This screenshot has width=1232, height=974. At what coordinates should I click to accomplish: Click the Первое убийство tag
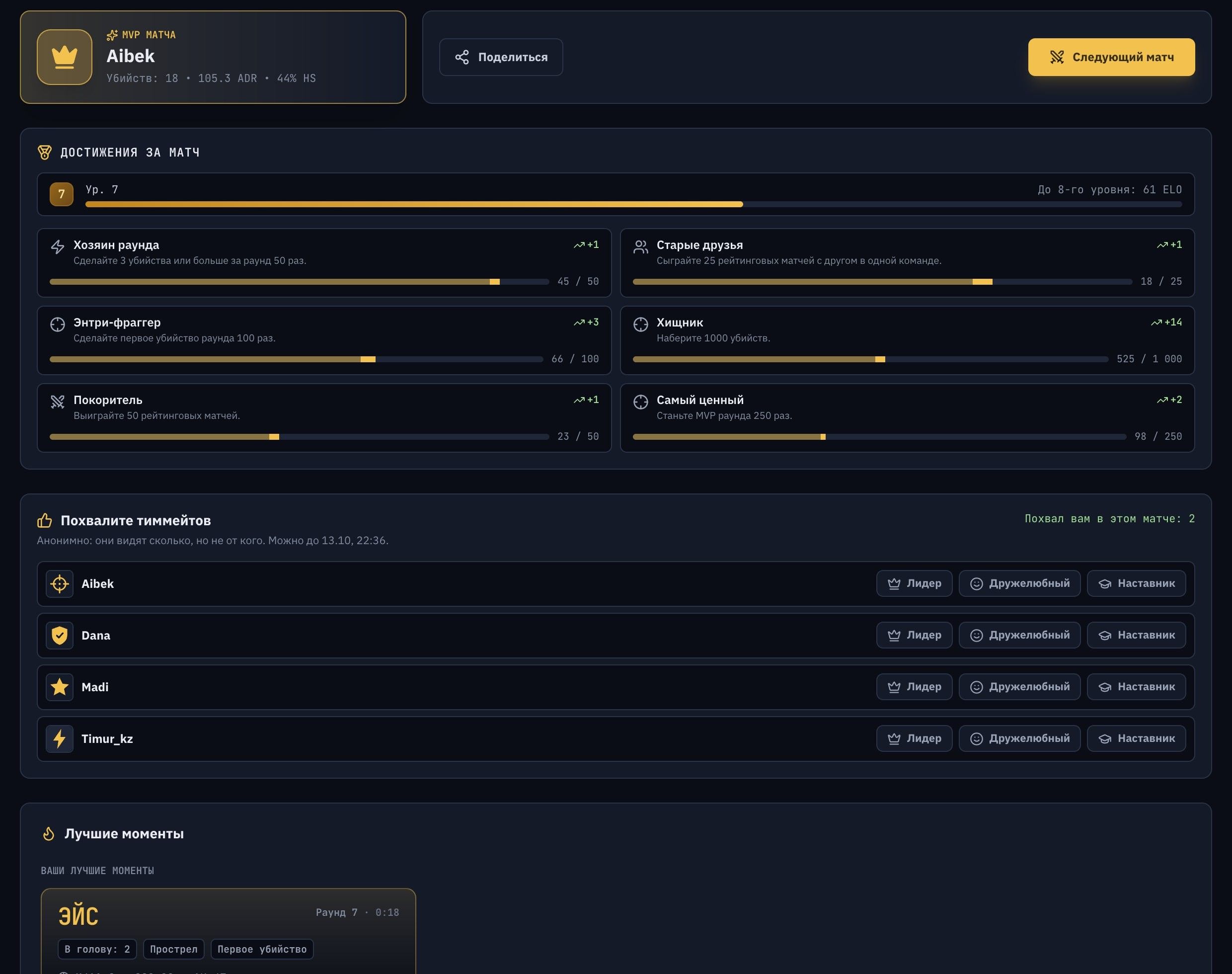(262, 949)
